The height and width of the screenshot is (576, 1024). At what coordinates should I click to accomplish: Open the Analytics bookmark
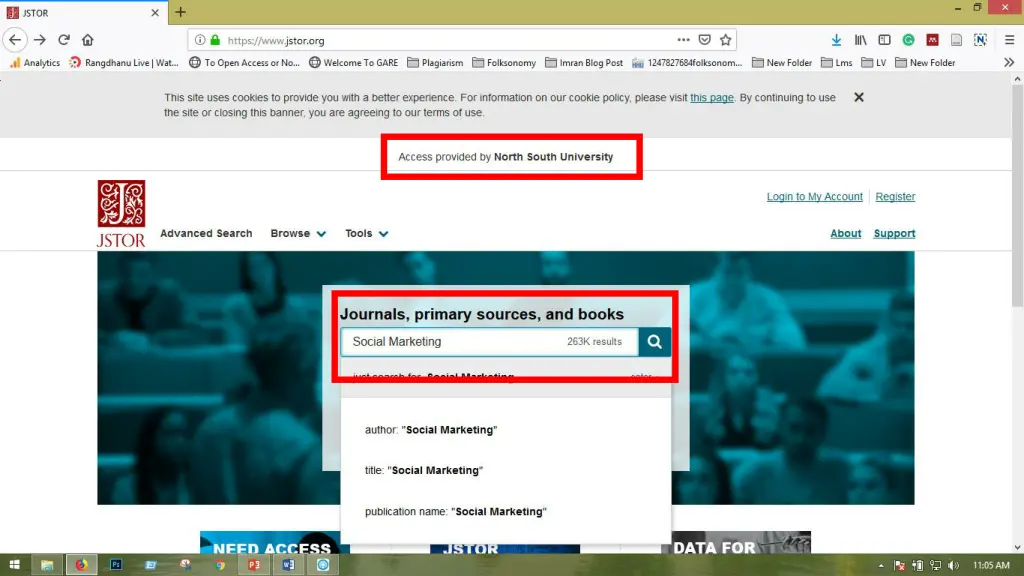35,63
